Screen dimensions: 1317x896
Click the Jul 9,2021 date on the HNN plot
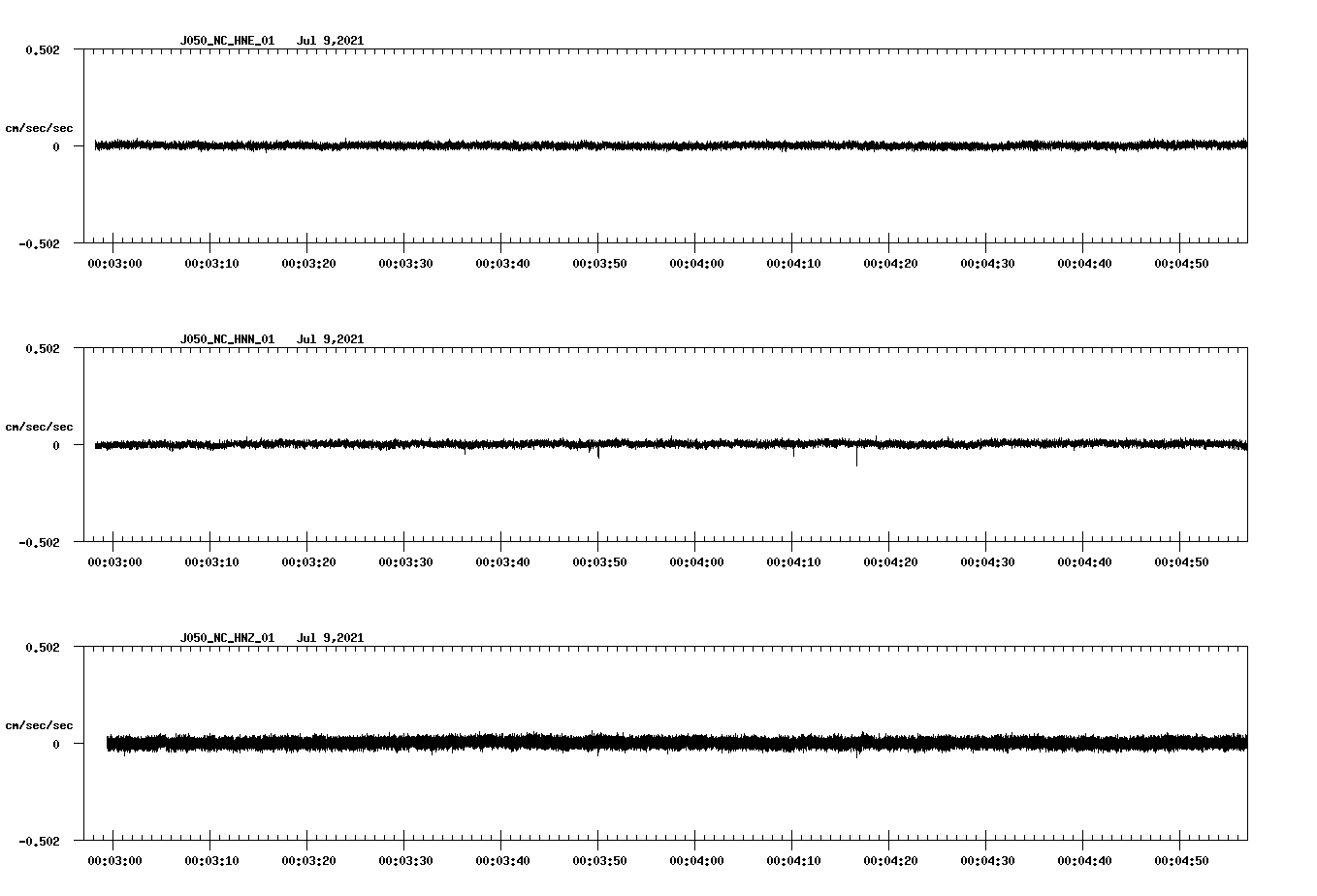point(332,339)
